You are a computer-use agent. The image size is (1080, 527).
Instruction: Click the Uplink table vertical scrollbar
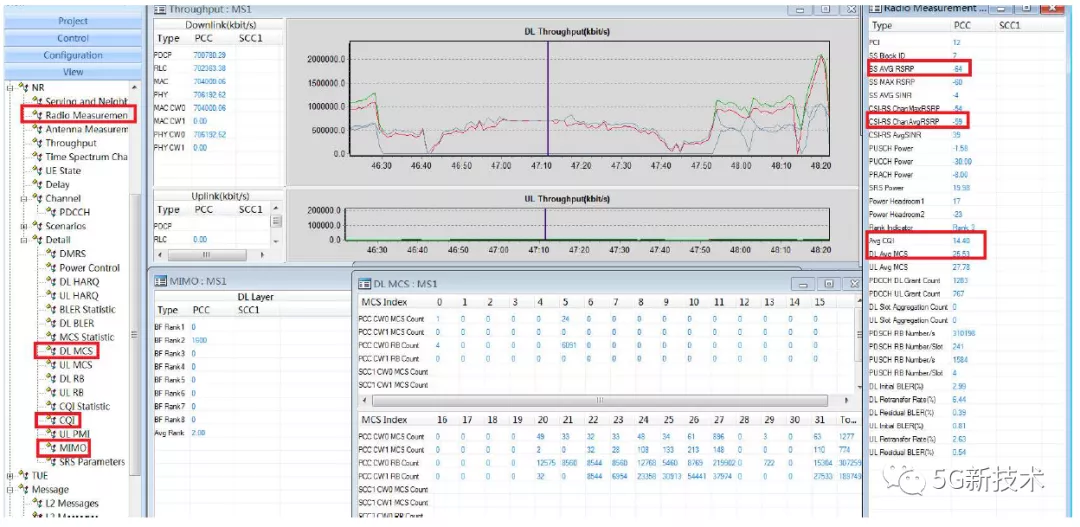pos(276,223)
